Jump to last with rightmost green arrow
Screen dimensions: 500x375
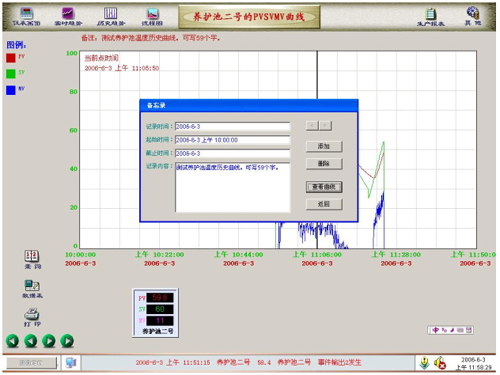(x=67, y=341)
